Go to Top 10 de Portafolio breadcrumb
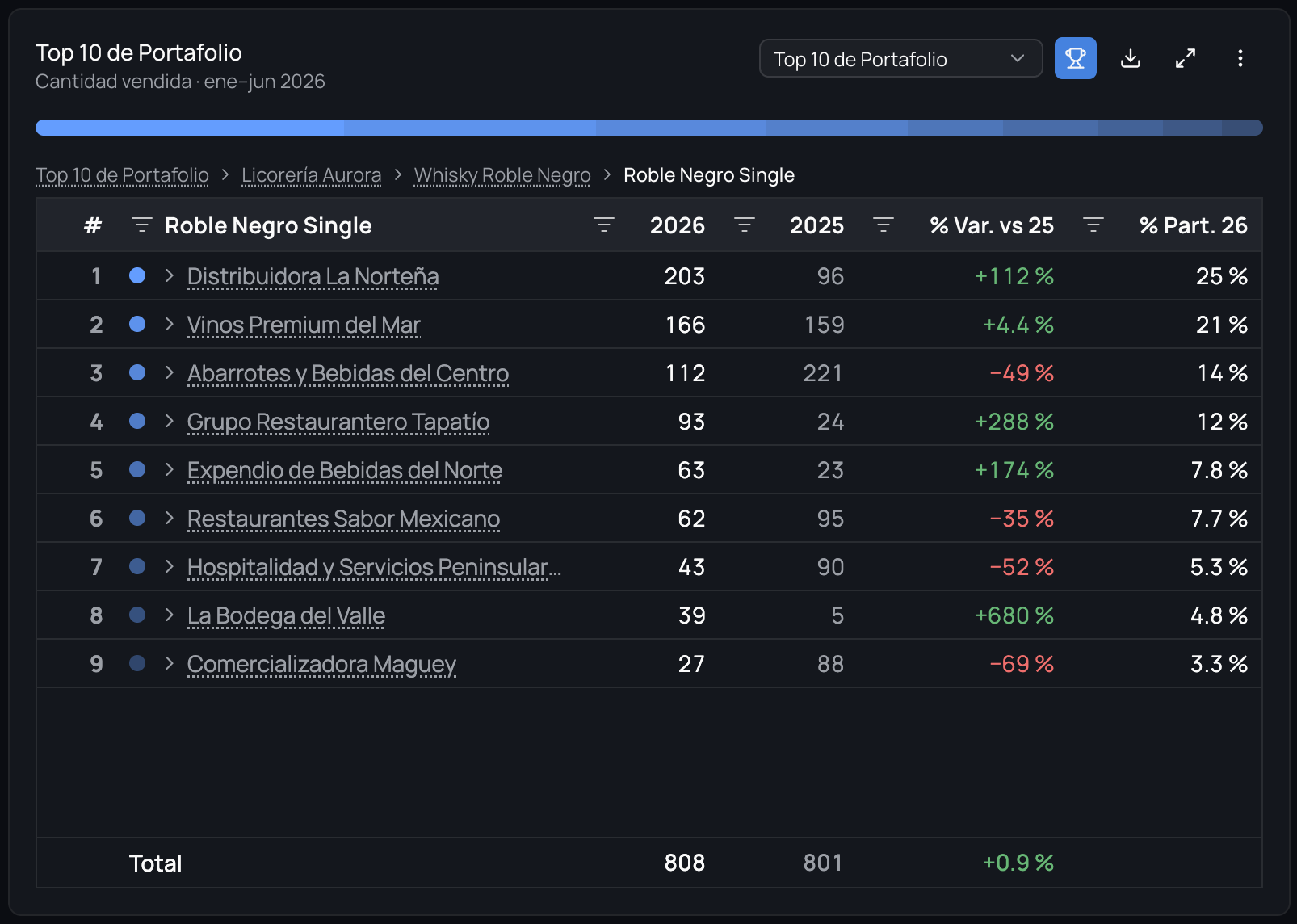 [x=122, y=175]
